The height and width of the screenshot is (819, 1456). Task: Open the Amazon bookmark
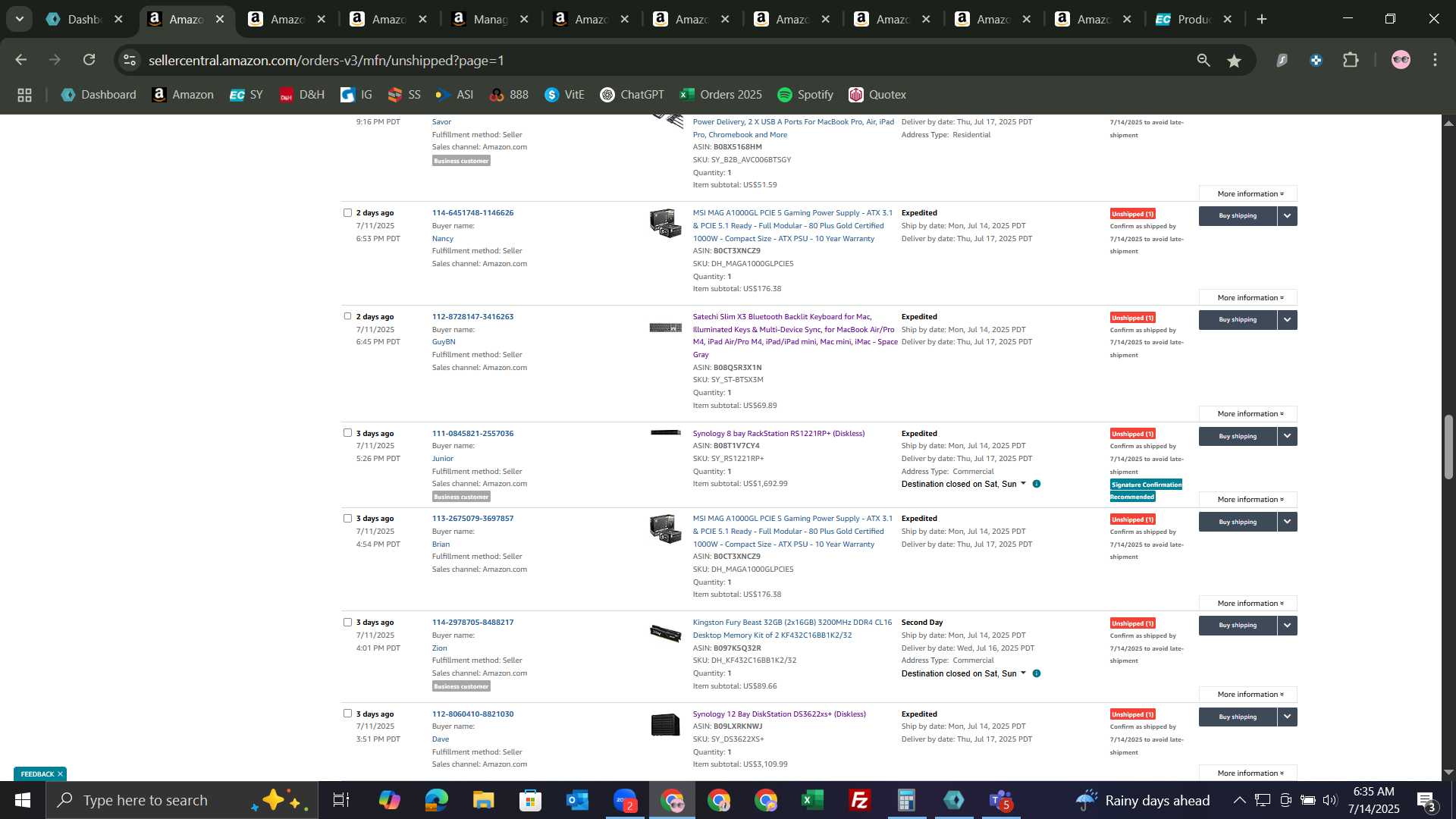click(x=183, y=95)
